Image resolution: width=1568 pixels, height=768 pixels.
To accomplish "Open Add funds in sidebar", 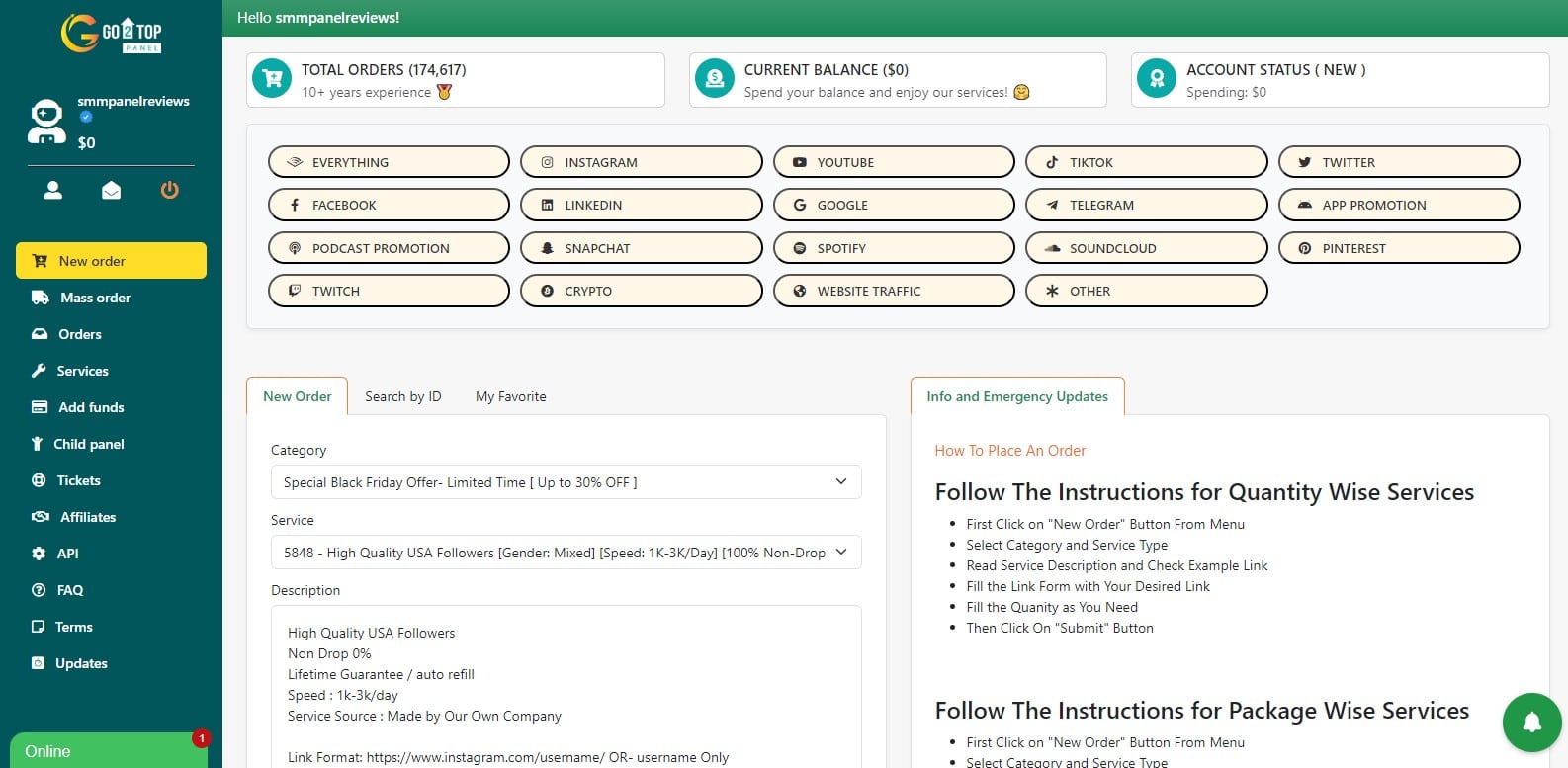I will pyautogui.click(x=91, y=407).
